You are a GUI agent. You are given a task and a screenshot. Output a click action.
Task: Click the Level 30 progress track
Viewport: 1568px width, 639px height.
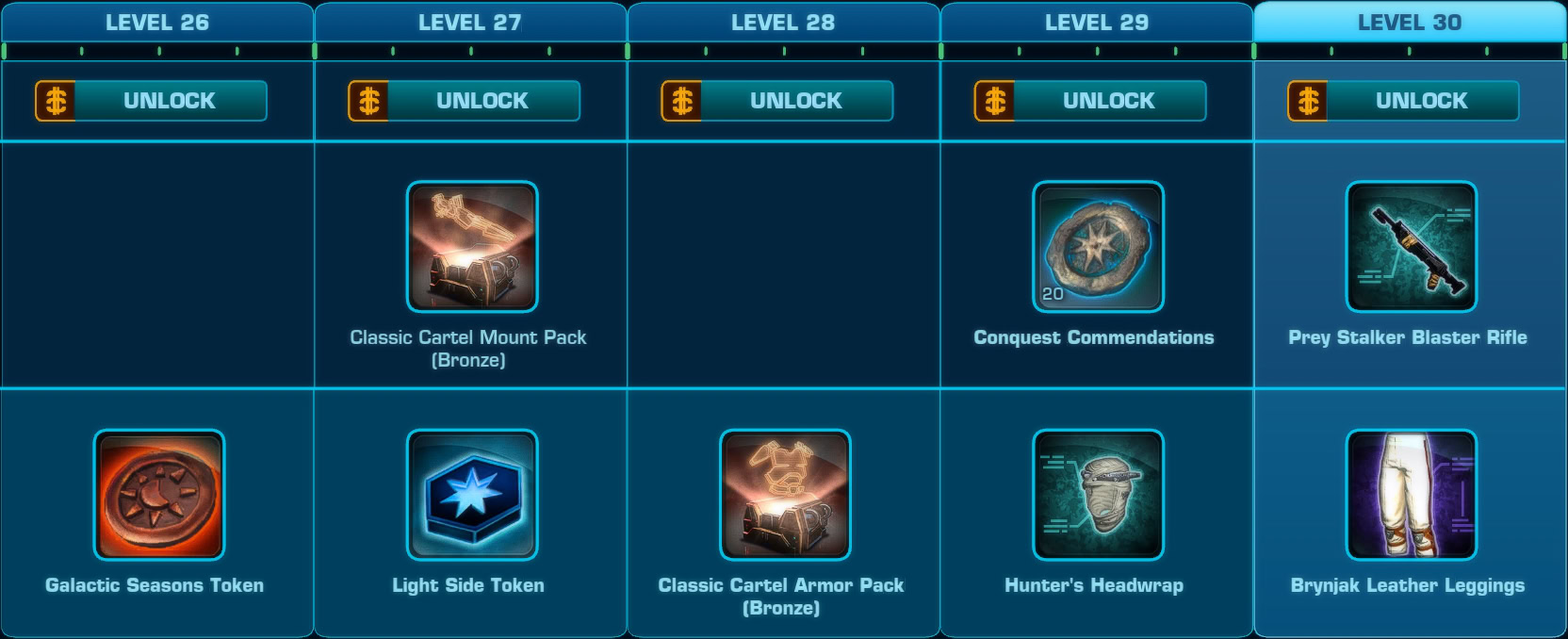[x=1410, y=51]
